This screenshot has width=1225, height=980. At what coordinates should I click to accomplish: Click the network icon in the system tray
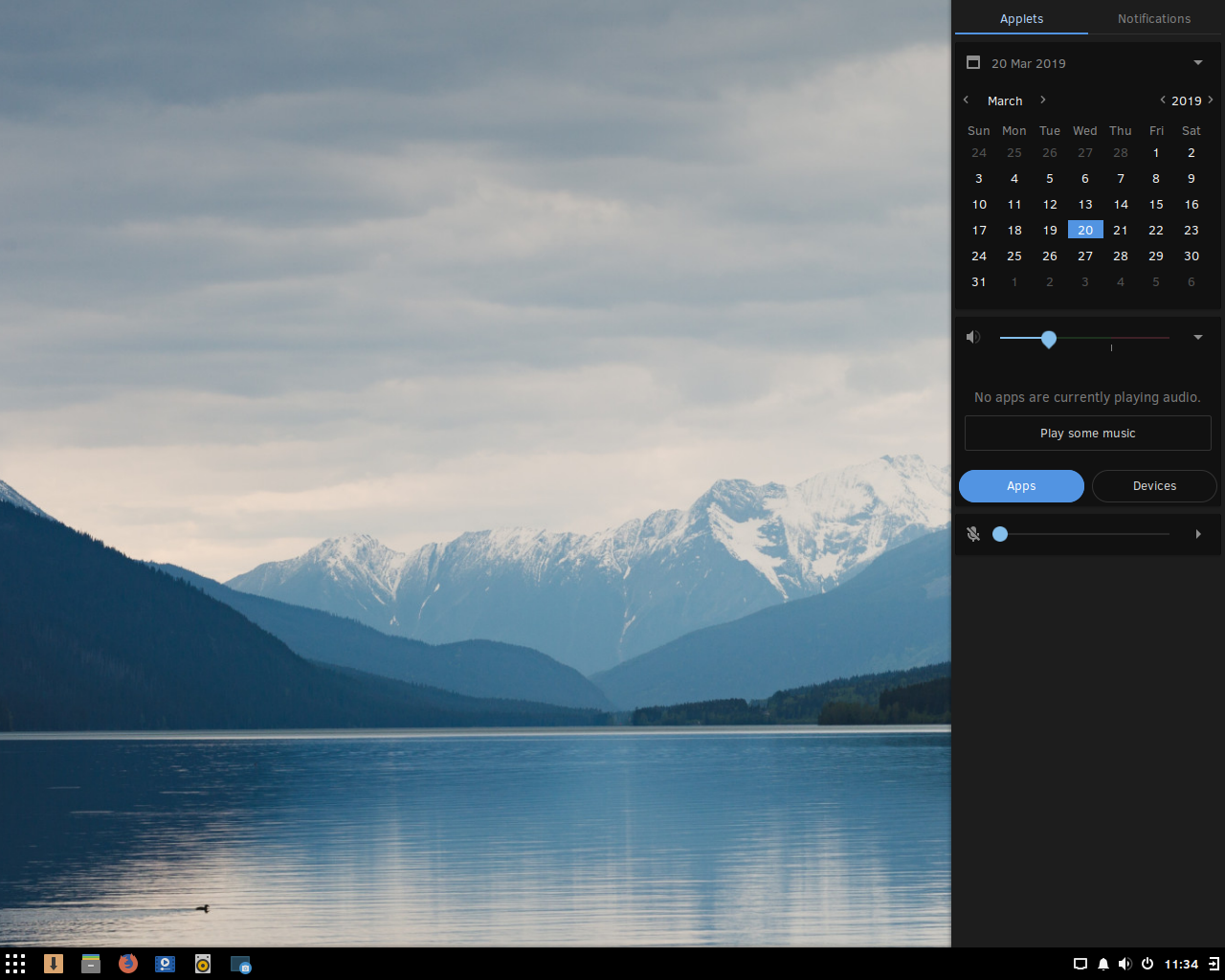pyautogui.click(x=1080, y=964)
